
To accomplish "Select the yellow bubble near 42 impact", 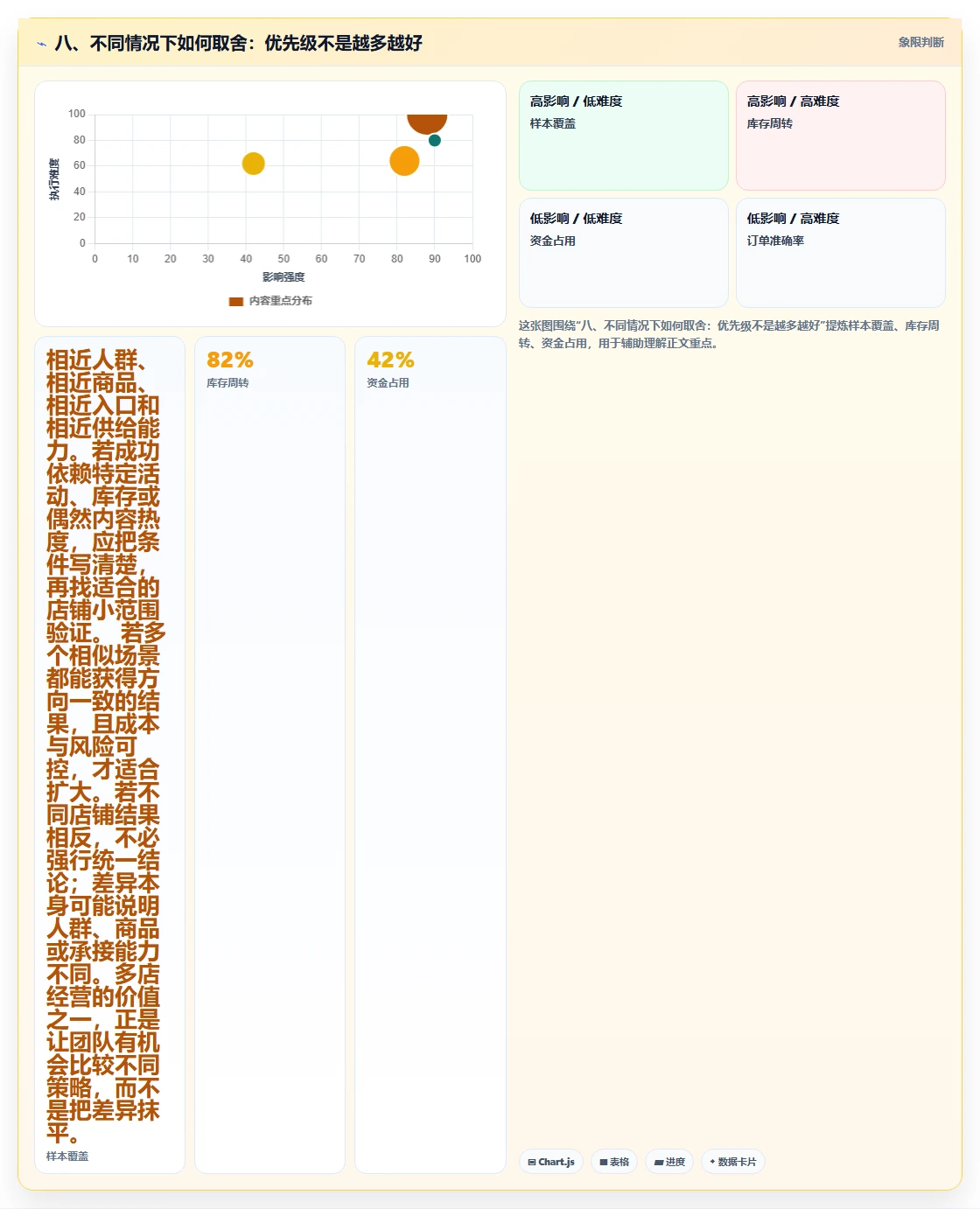I will point(253,164).
